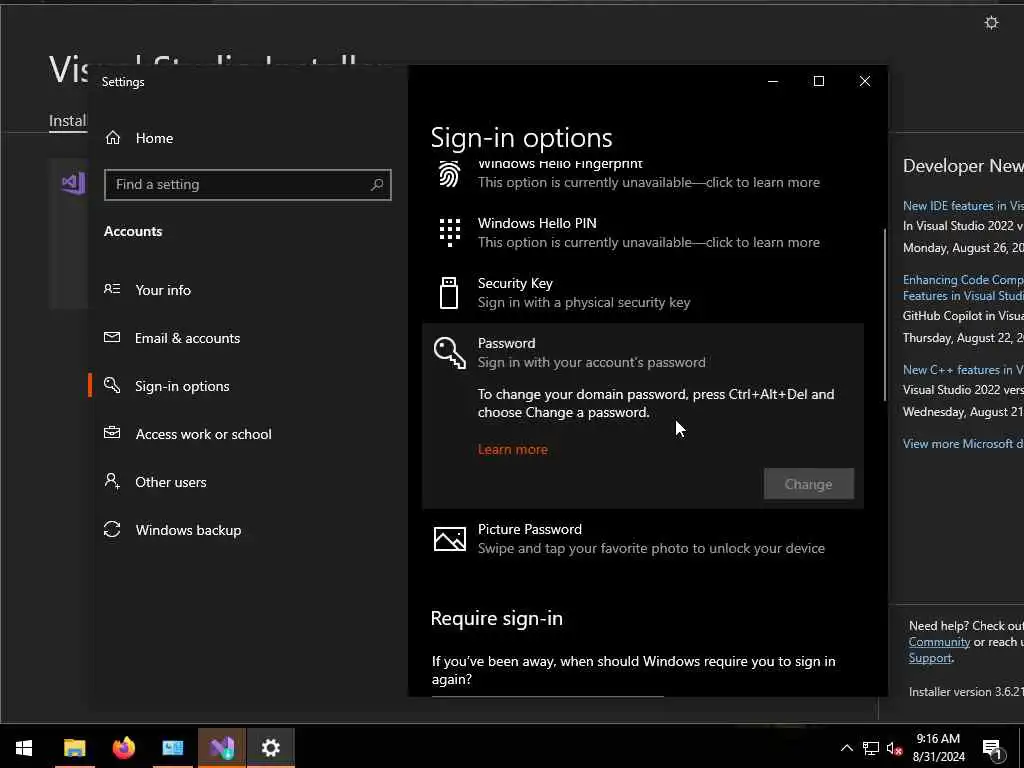1024x768 pixels.
Task: Click the home icon in Settings
Action: tap(113, 137)
